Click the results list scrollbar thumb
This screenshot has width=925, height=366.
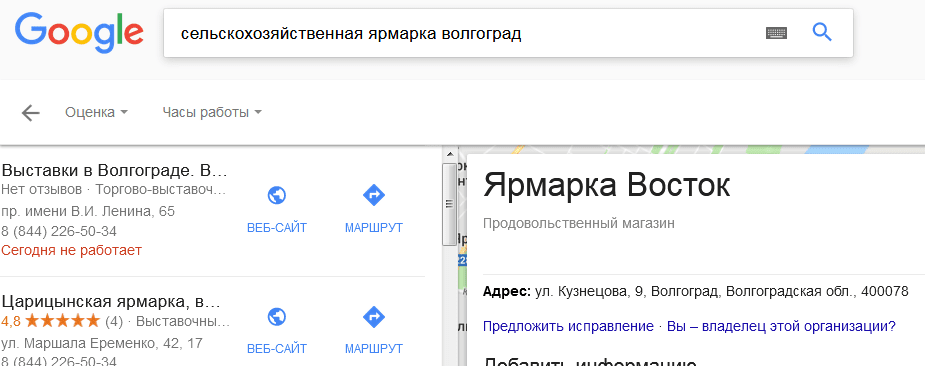pos(450,204)
